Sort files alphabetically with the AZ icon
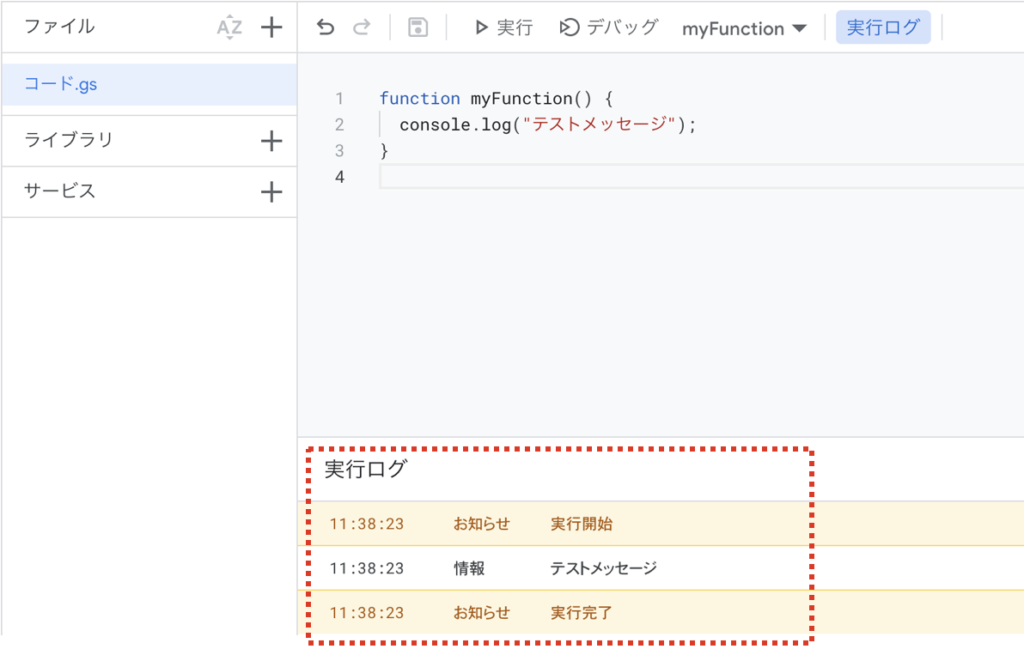Image resolution: width=1024 pixels, height=649 pixels. 229,27
